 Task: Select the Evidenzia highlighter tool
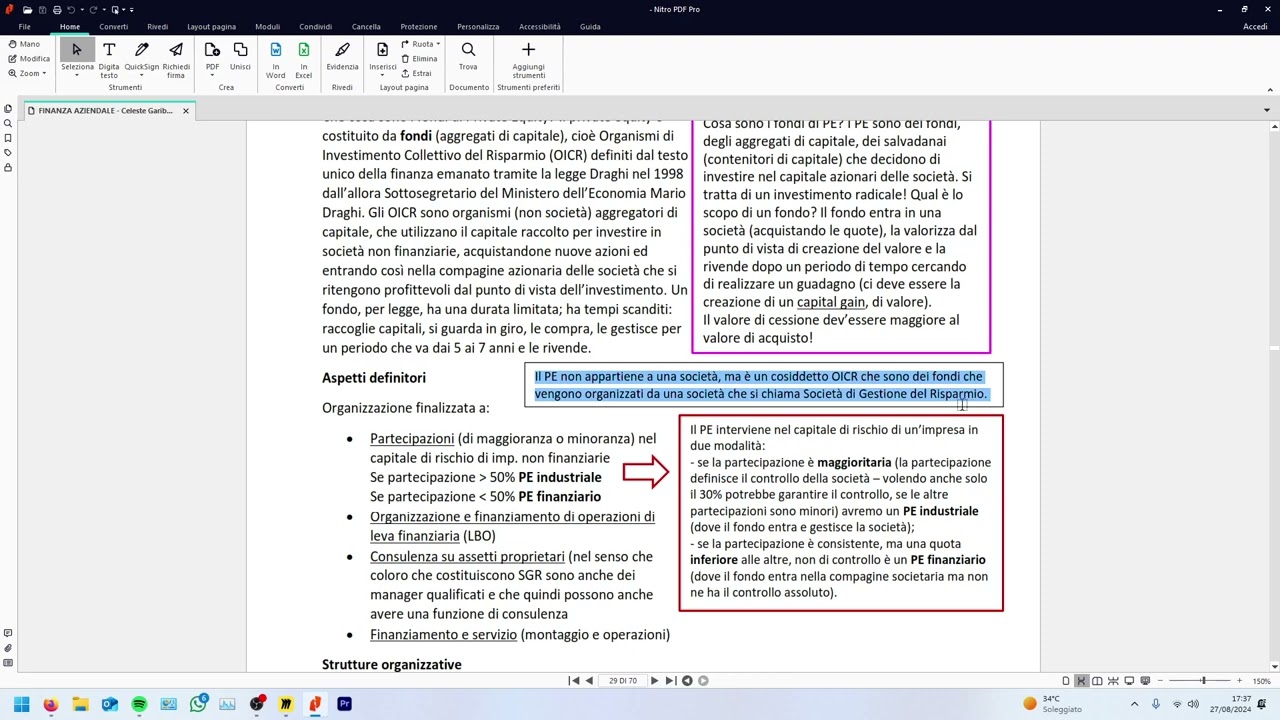click(342, 56)
